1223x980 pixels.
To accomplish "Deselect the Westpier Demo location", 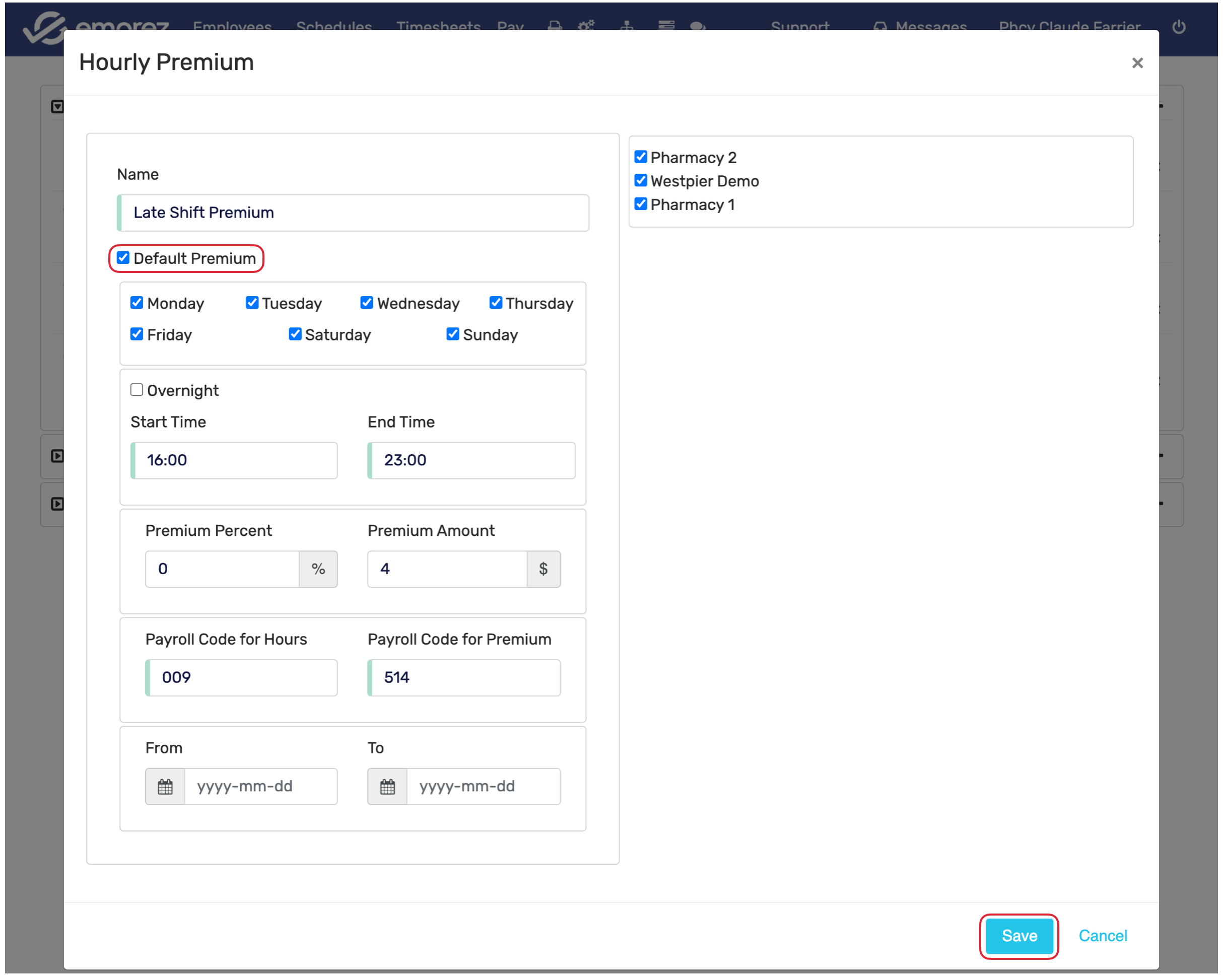I will [x=640, y=180].
